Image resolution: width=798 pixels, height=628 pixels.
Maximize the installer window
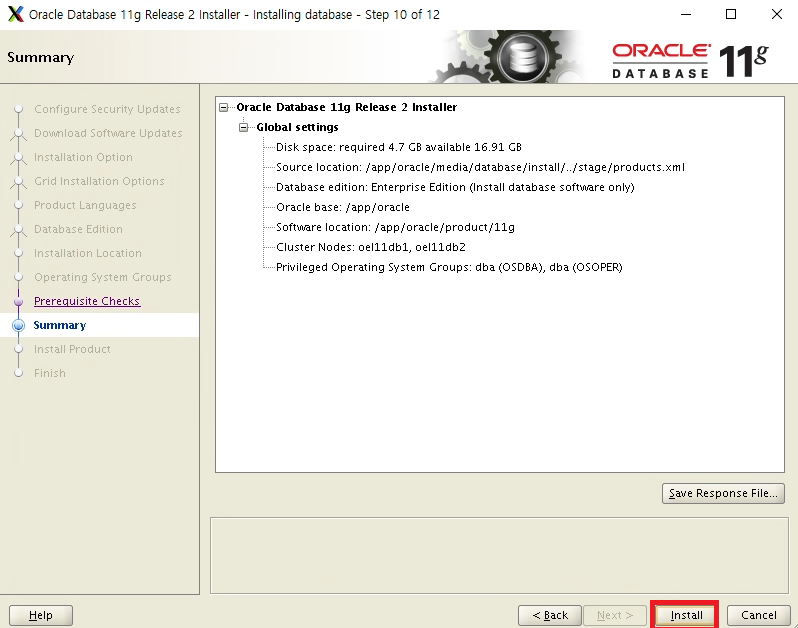pos(731,14)
